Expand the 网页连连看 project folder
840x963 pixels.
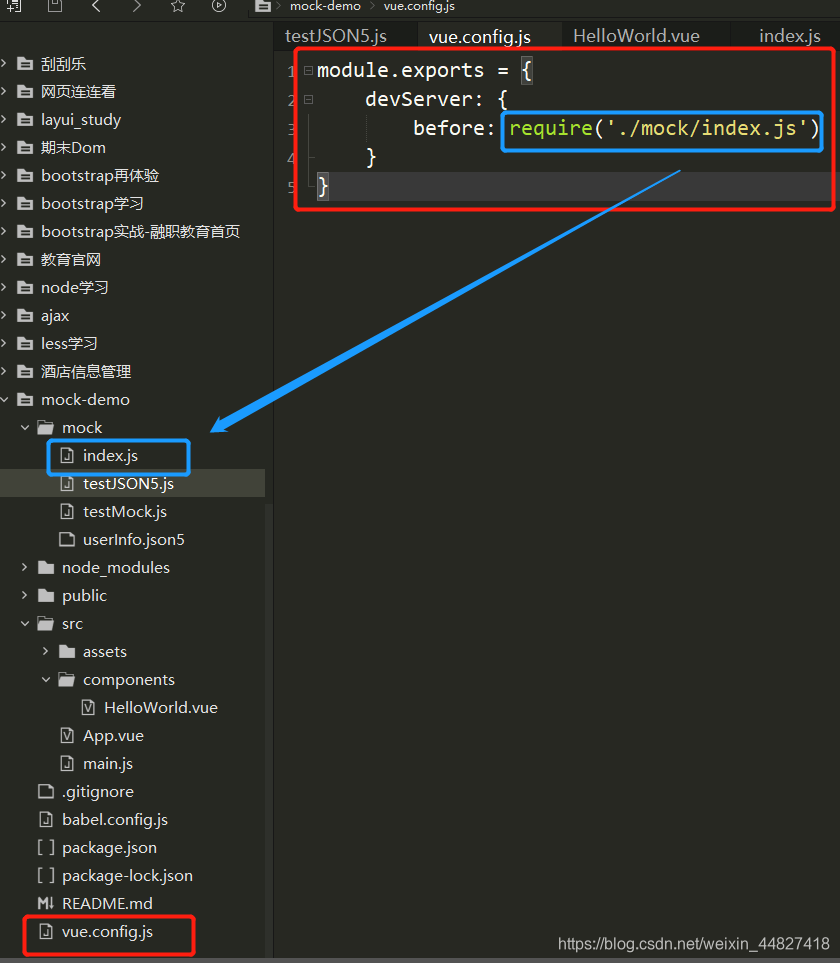4,92
